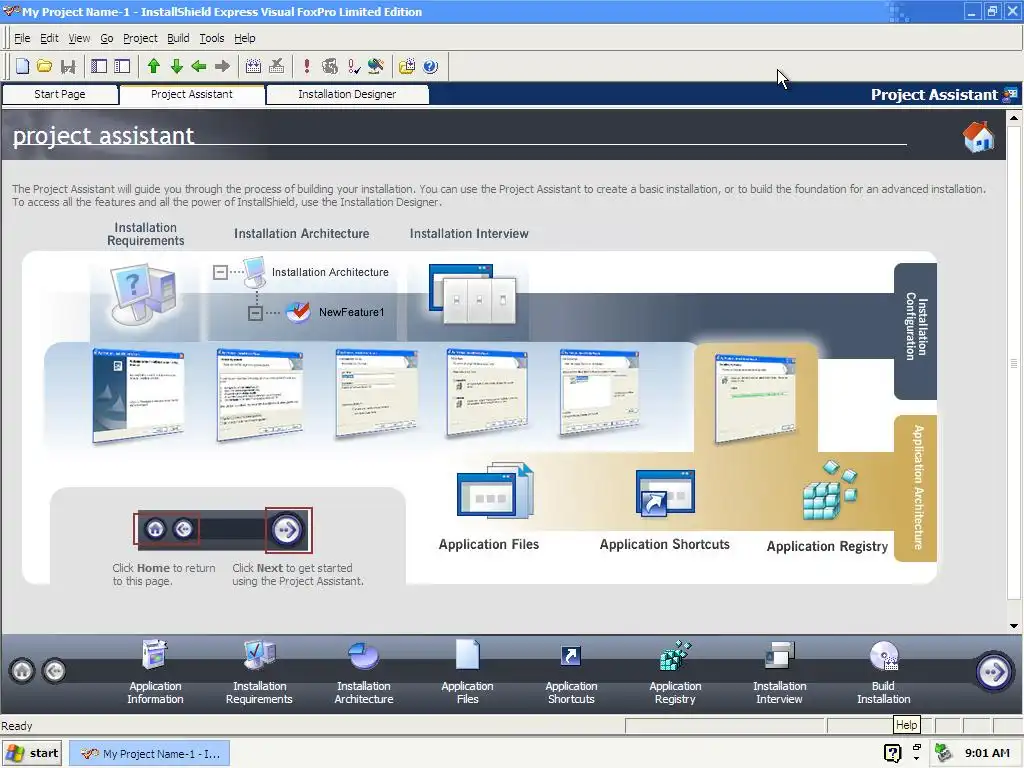The height and width of the screenshot is (768, 1024).
Task: Open Application Information in bottom navigation bar
Action: click(155, 673)
